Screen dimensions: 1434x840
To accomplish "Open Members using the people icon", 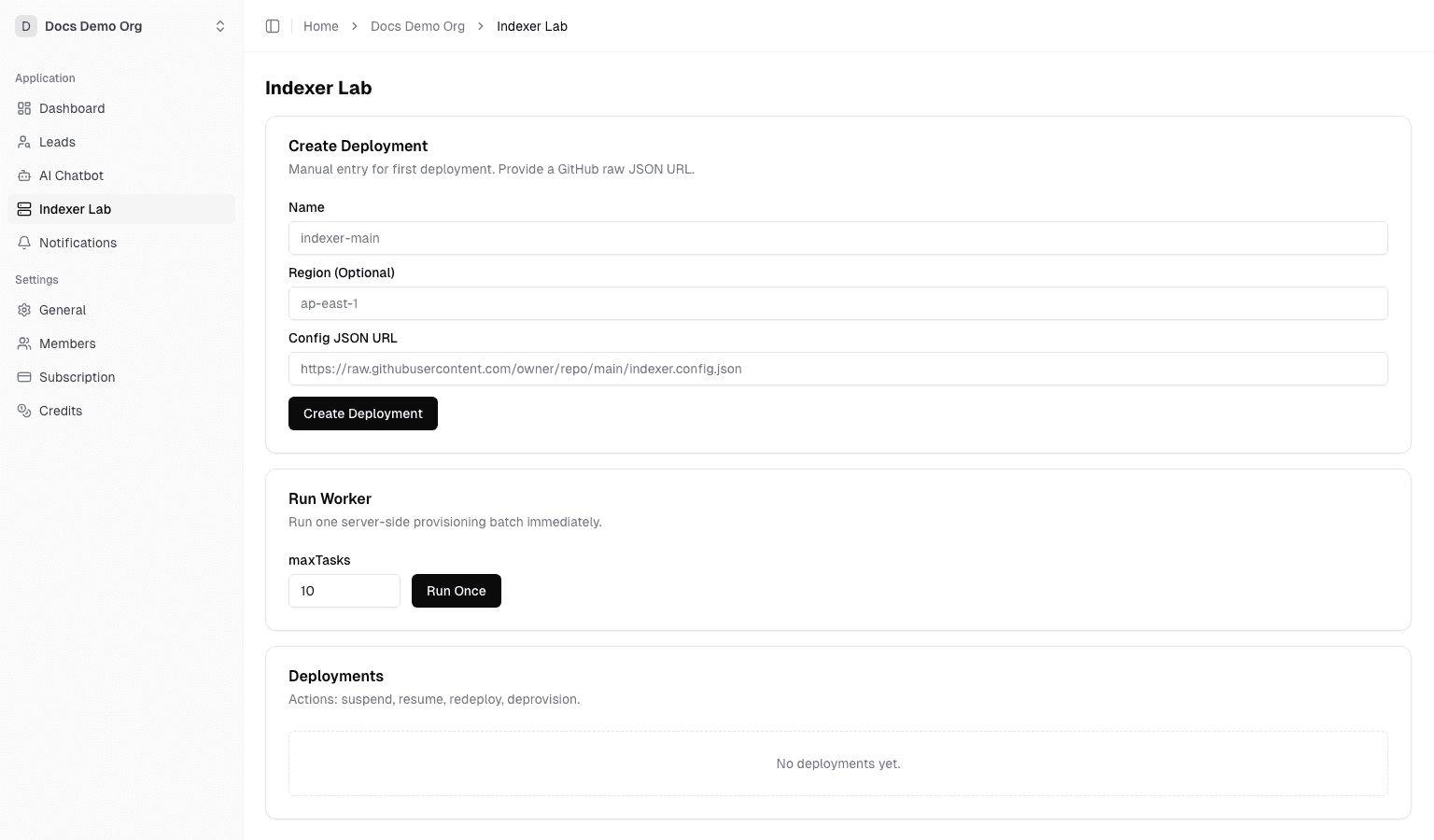I will tap(24, 343).
